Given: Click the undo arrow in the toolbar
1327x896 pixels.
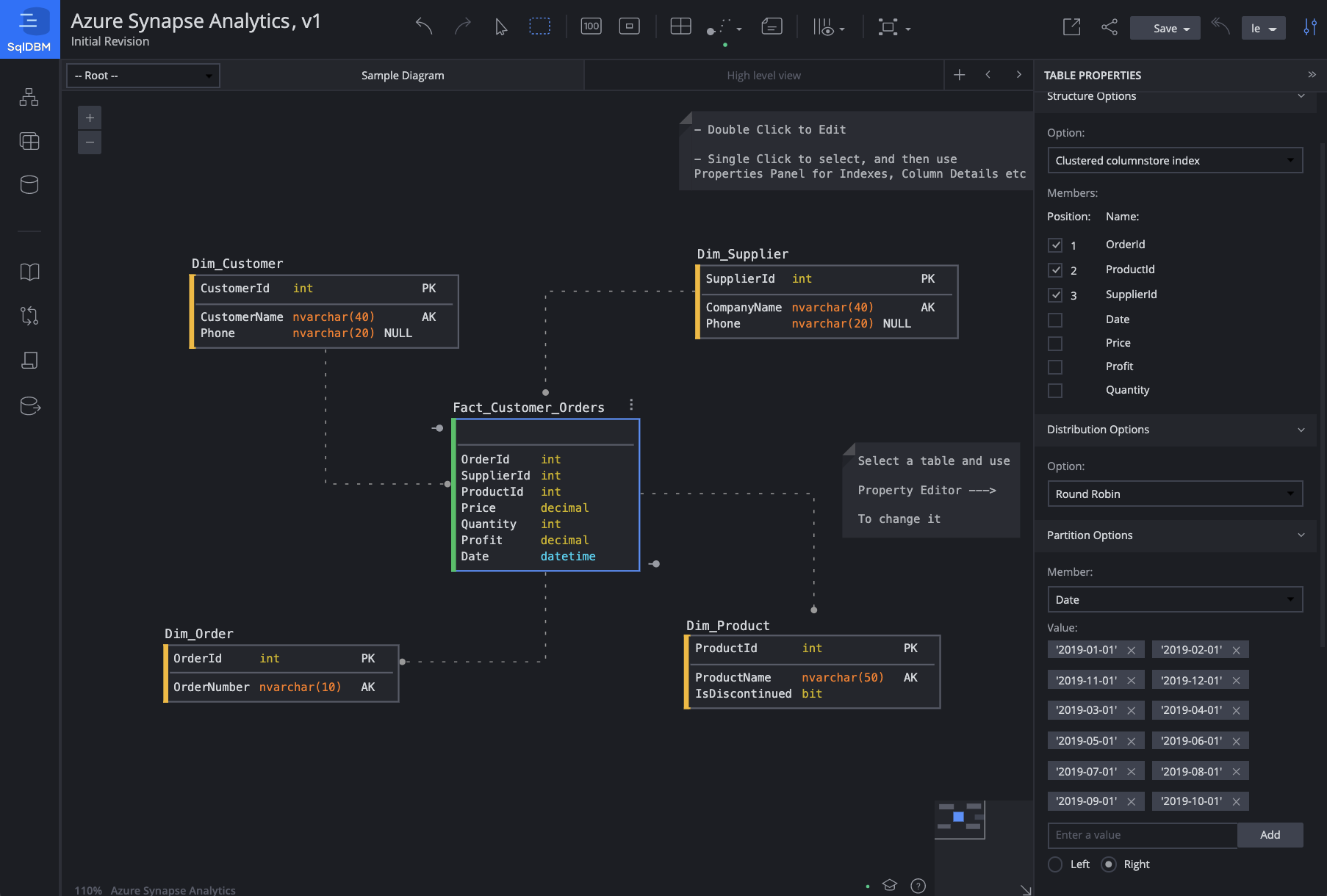Looking at the screenshot, I should (x=424, y=26).
